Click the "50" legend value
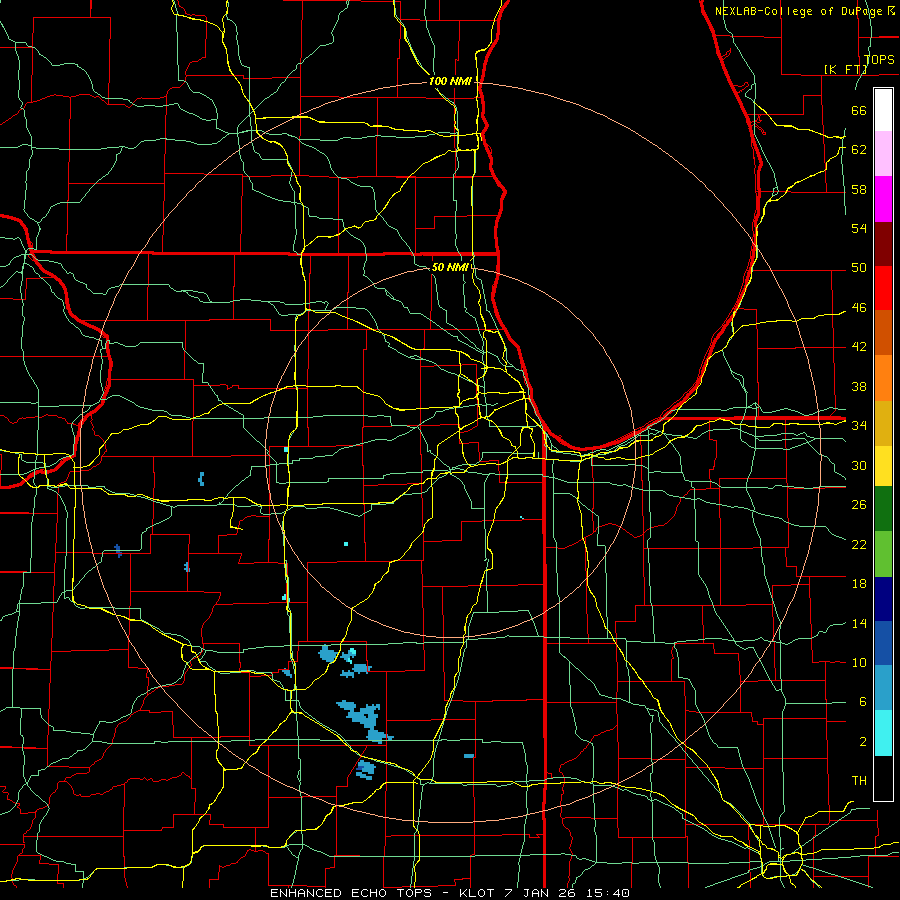 tap(859, 268)
